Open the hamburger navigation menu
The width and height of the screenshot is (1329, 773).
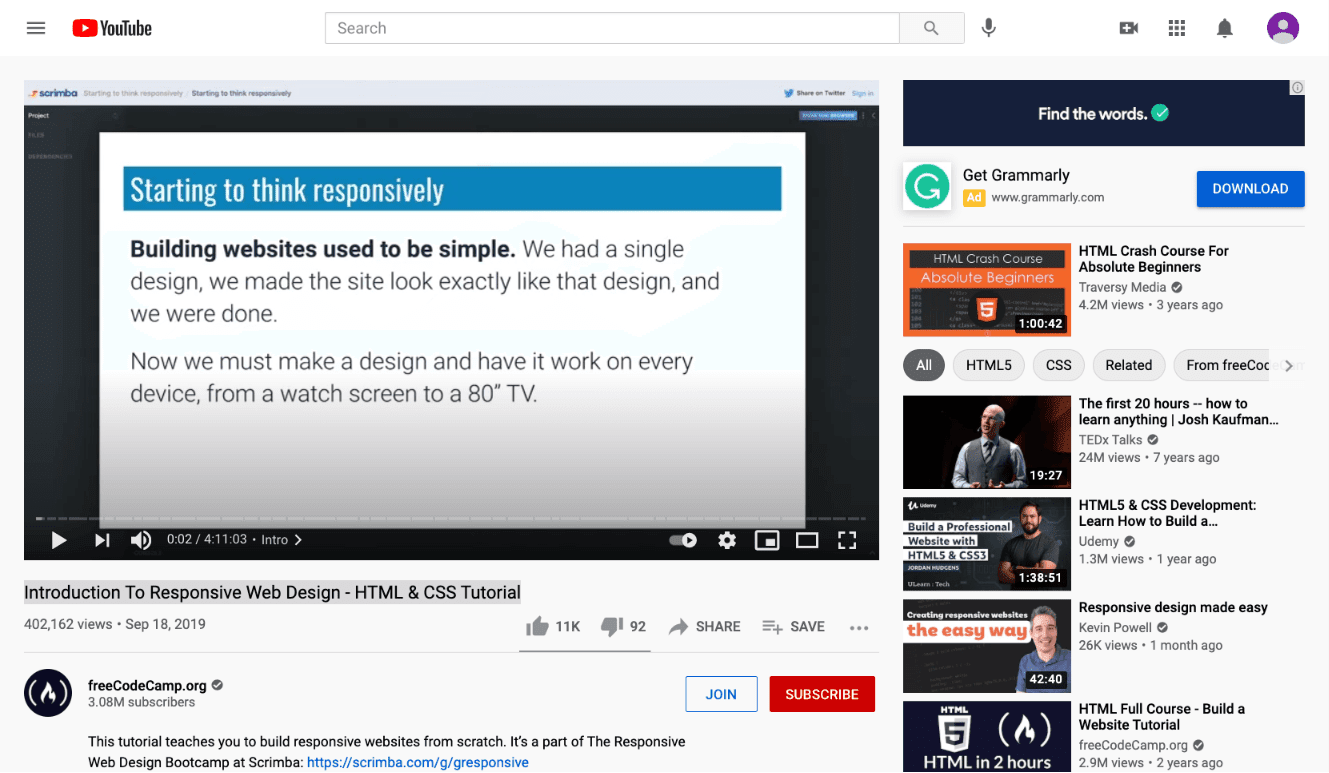(x=36, y=27)
